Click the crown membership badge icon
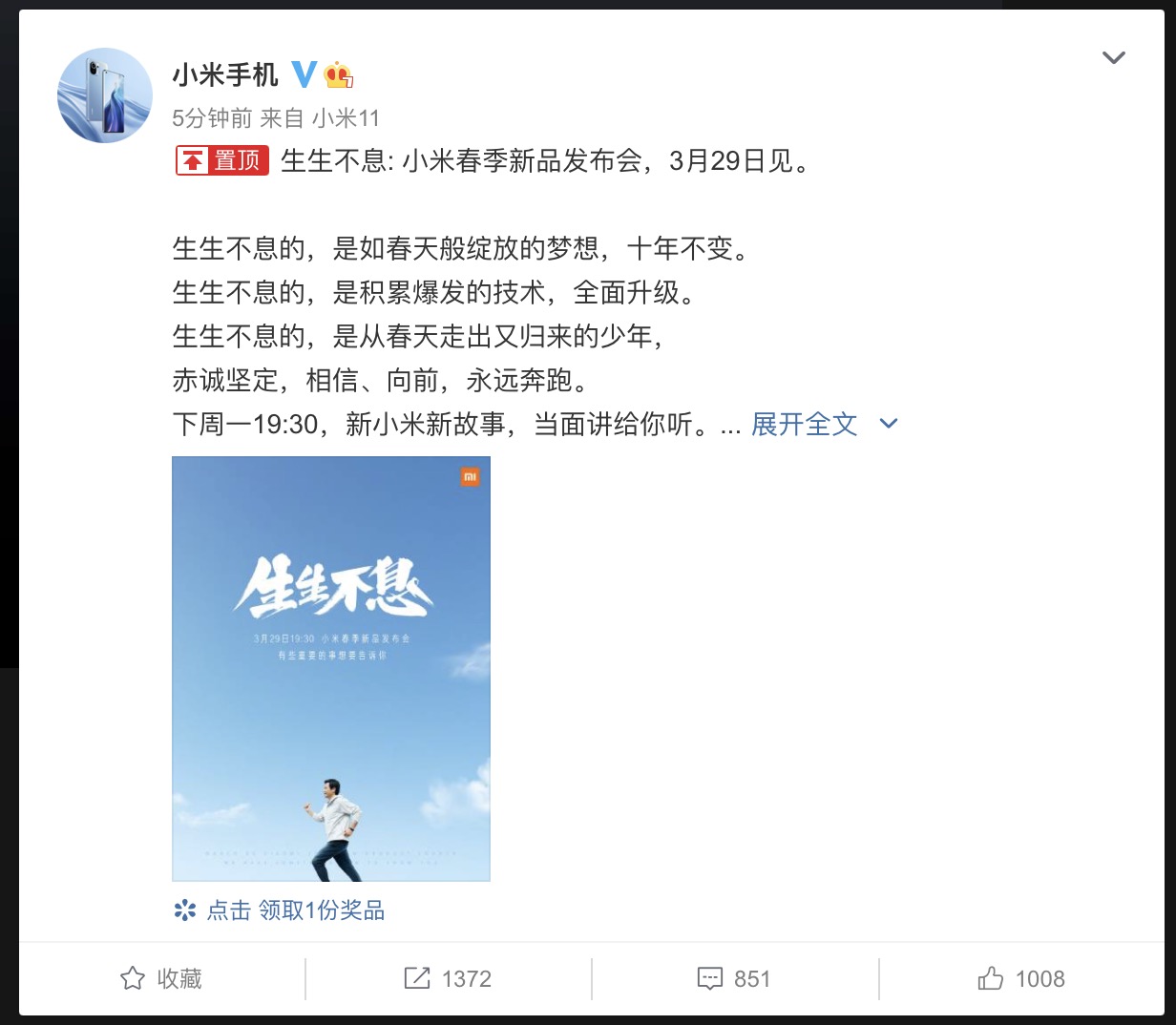This screenshot has height=1025, width=1176. point(339,74)
